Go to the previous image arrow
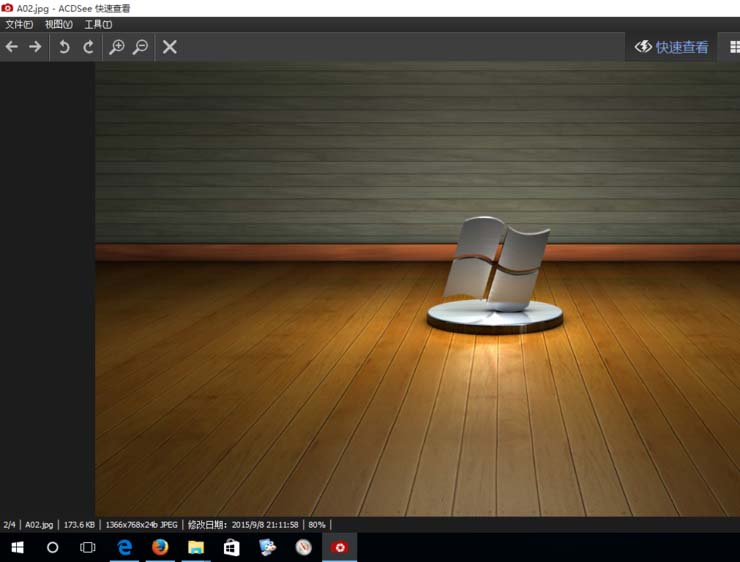The height and width of the screenshot is (562, 740). (12, 47)
